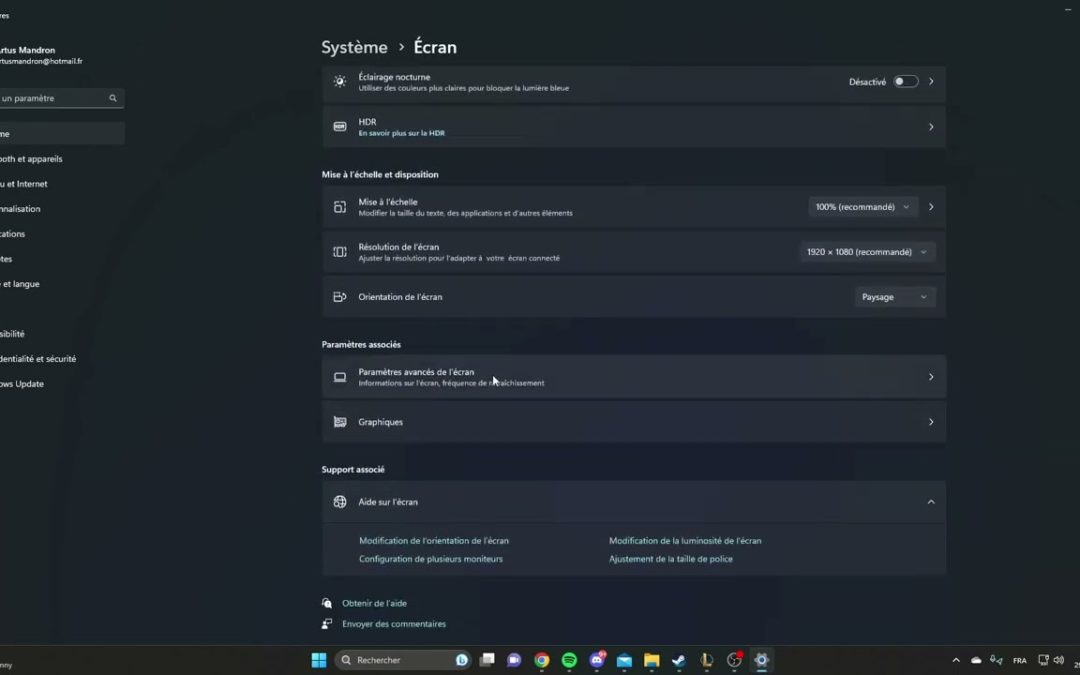
Task: Launch the Teams chat taskbar icon
Action: pos(514,661)
